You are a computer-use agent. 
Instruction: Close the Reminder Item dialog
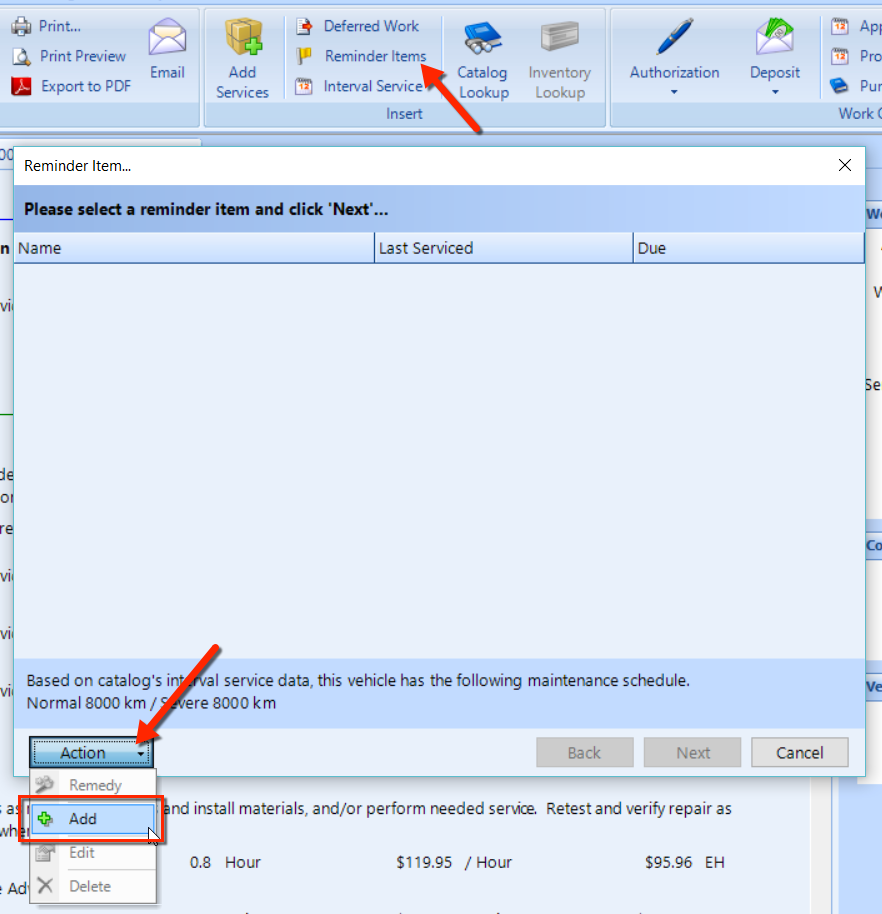[845, 165]
